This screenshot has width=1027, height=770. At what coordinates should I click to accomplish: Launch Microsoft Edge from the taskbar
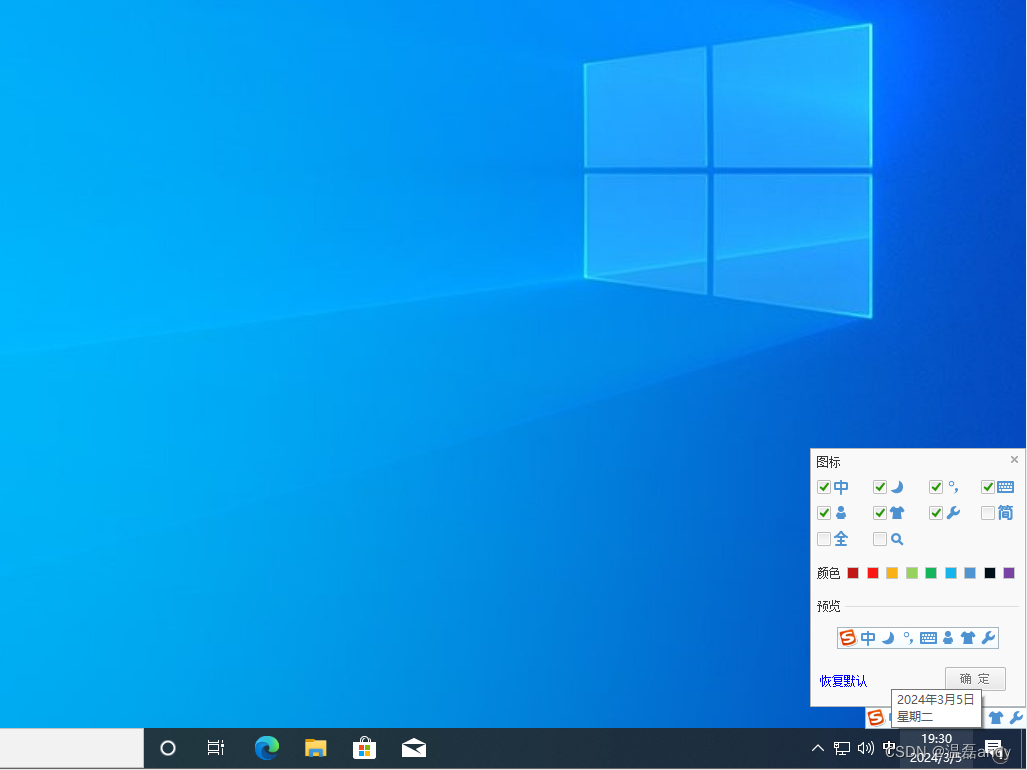[267, 748]
